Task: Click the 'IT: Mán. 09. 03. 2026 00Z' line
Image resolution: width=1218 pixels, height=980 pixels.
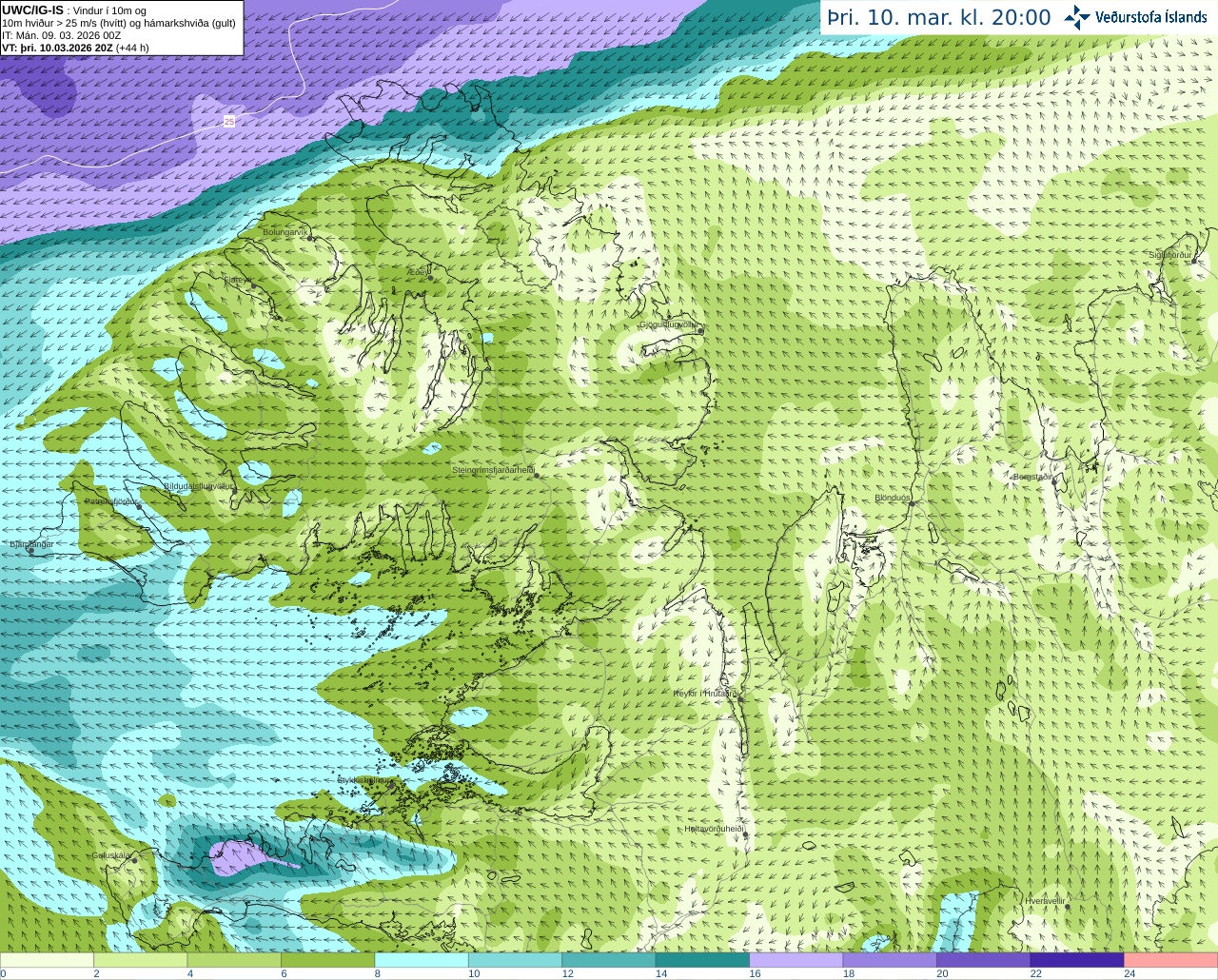Action: (61, 35)
